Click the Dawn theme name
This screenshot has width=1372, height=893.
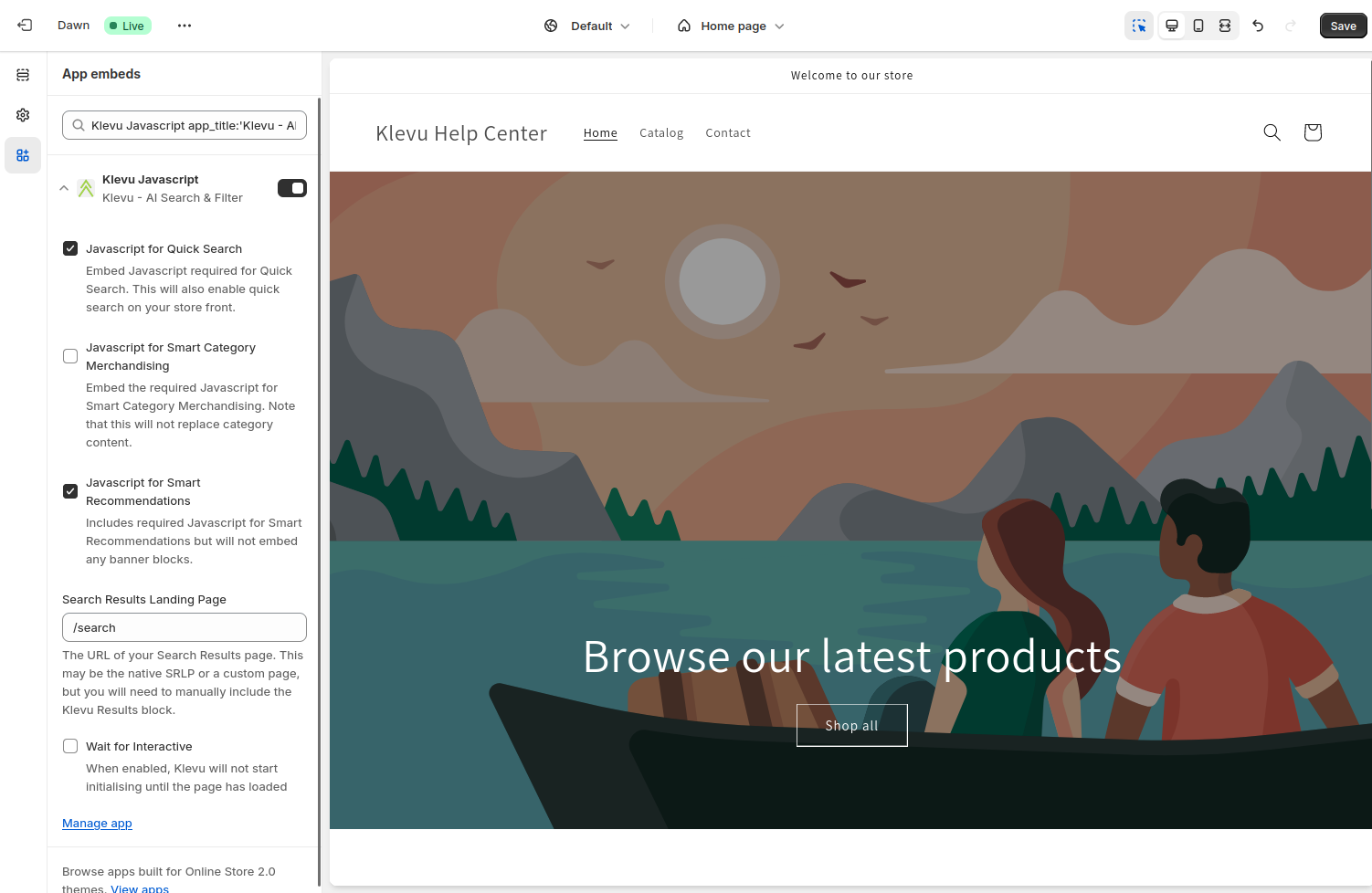click(x=73, y=26)
